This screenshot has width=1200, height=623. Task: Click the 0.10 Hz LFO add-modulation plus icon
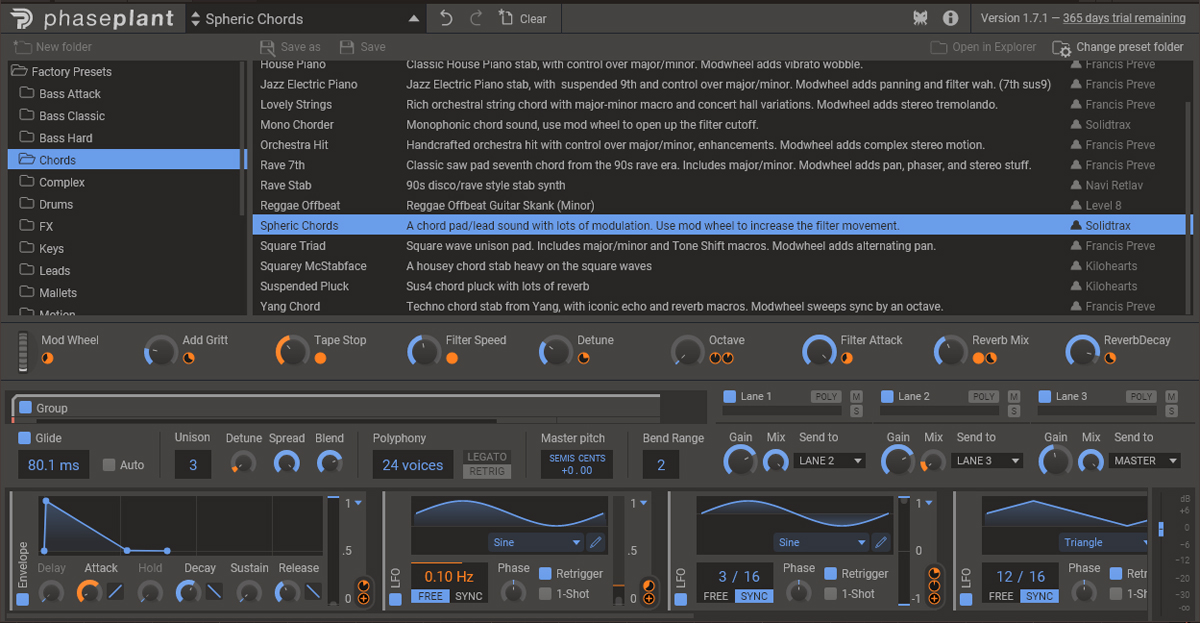click(648, 599)
